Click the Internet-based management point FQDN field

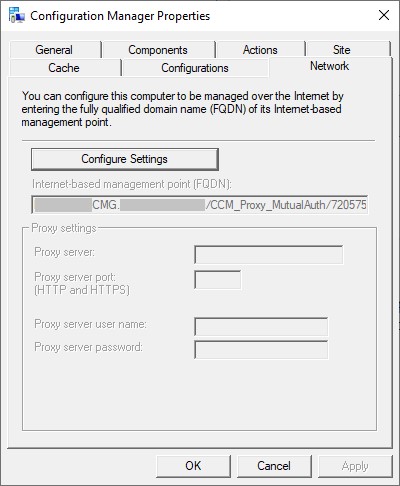200,204
